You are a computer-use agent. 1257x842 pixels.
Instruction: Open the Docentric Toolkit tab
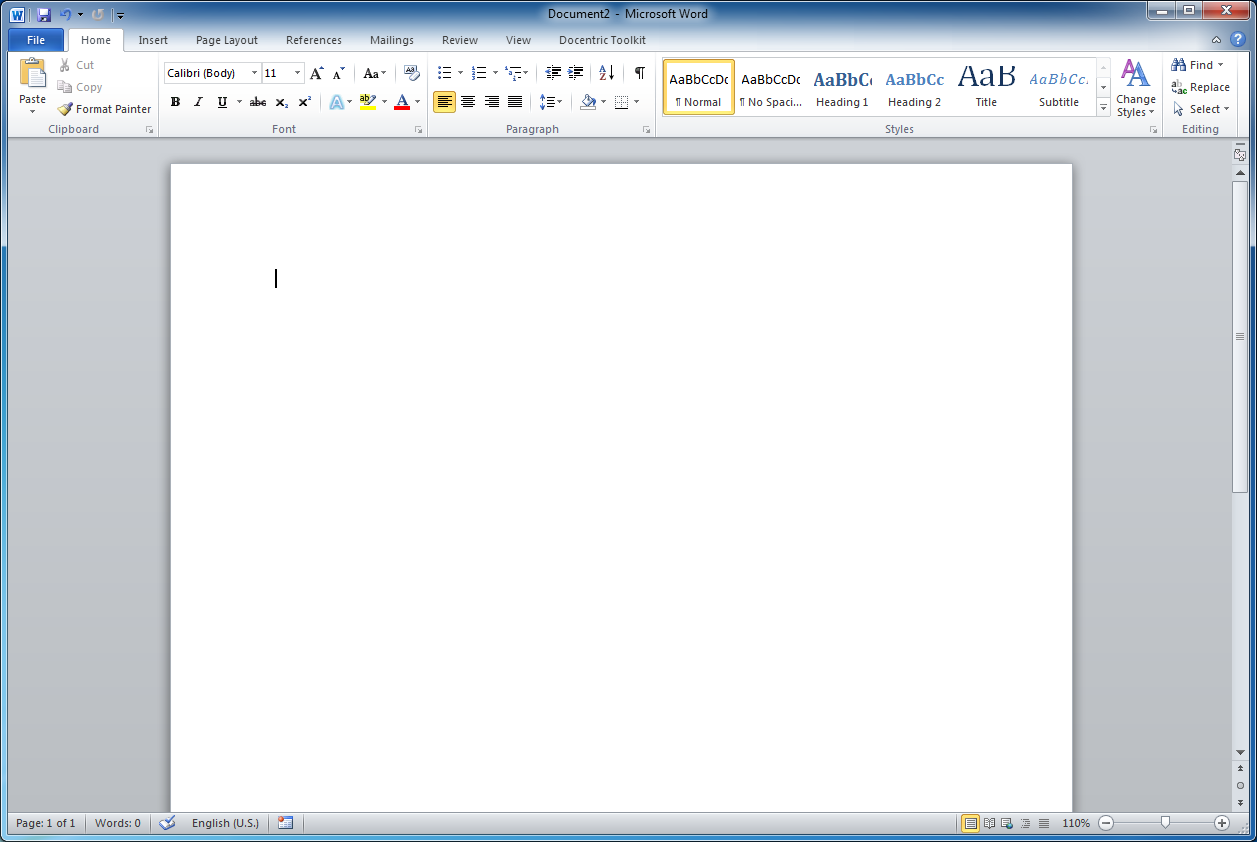(x=601, y=40)
